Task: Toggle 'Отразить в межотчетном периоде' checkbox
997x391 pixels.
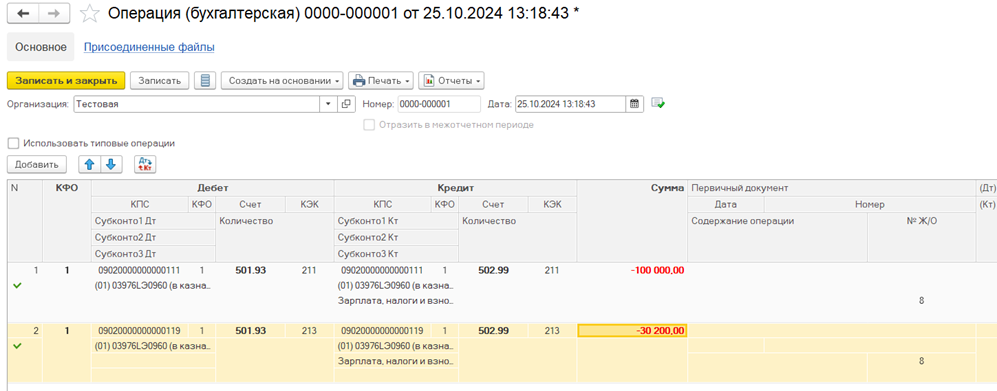Action: (x=369, y=125)
